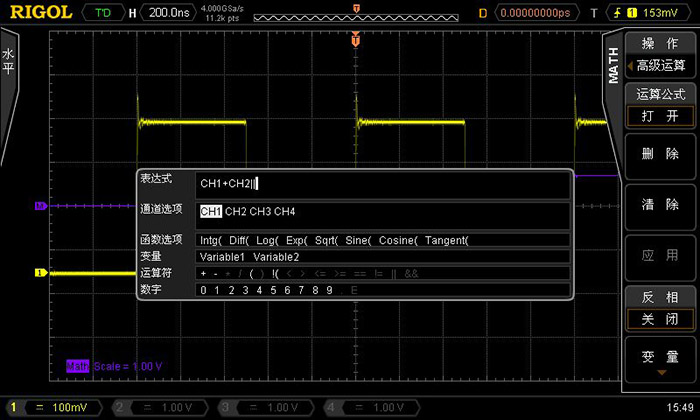700x420 pixels.
Task: Click the waveform memory overview bar
Action: pyautogui.click(x=357, y=13)
